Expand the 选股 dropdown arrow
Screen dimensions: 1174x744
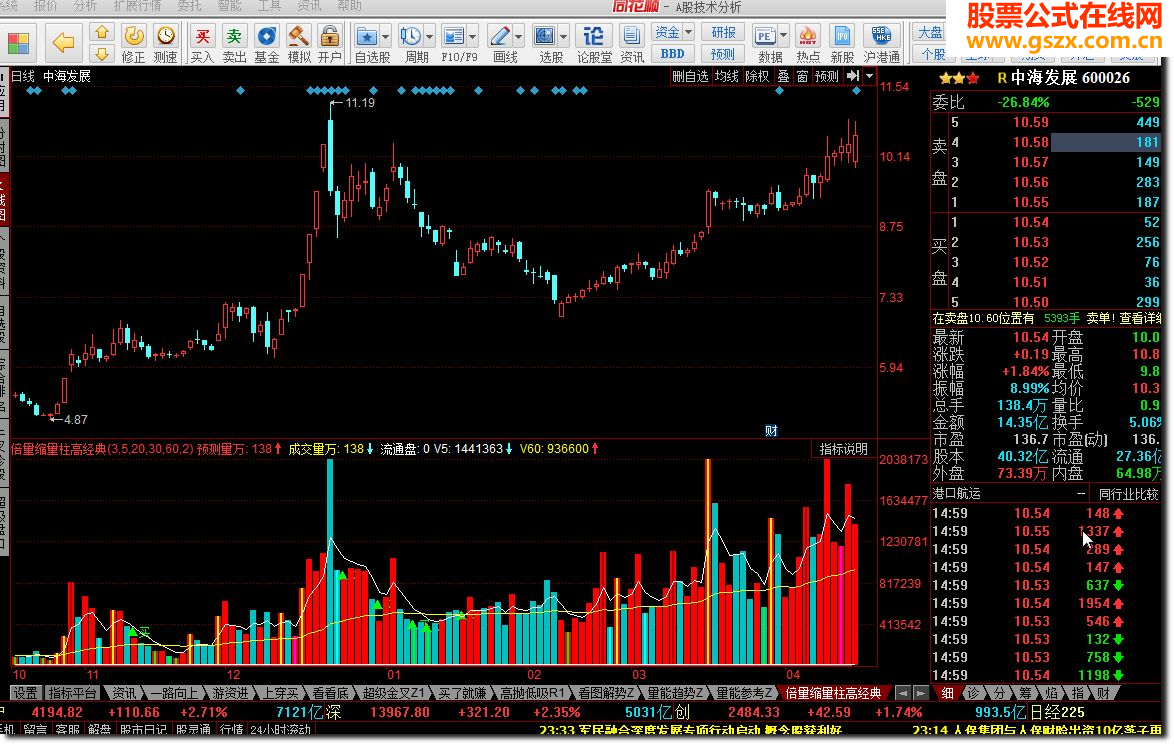tap(563, 36)
